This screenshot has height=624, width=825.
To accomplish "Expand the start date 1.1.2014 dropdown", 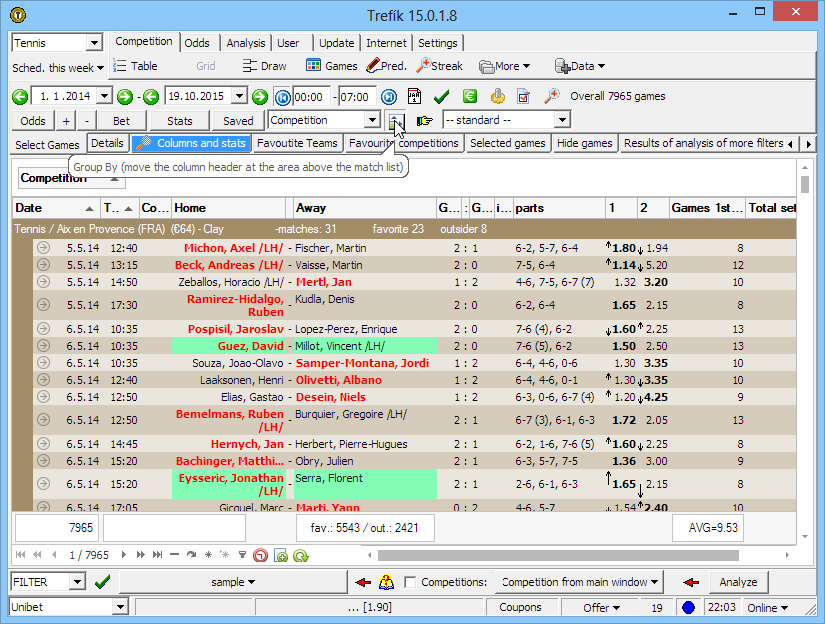I will click(x=103, y=97).
